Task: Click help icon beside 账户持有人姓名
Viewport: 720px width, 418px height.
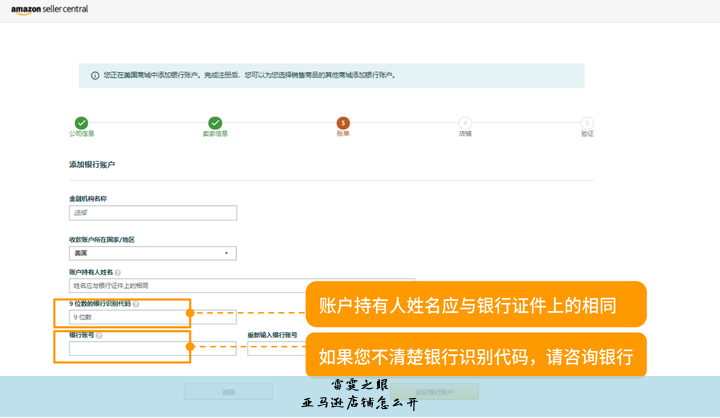Action: point(118,272)
